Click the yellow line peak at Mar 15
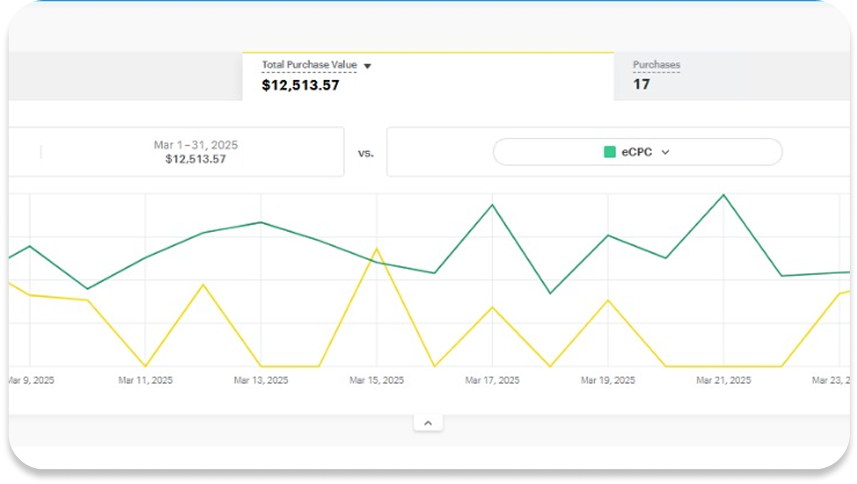The height and width of the screenshot is (484, 857). tap(376, 248)
